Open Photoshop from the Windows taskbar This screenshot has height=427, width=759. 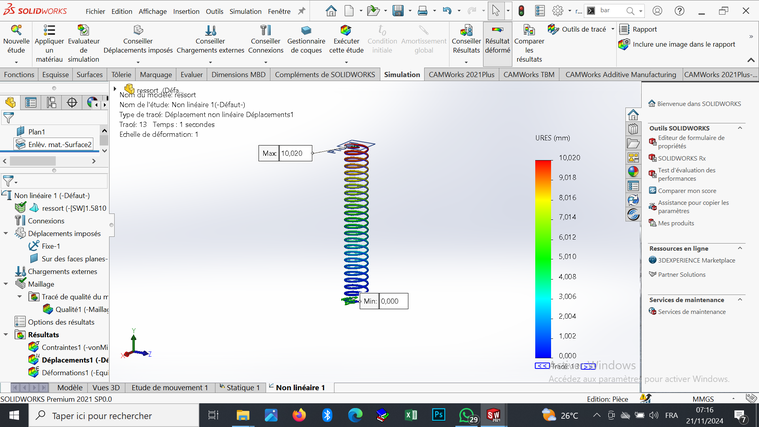tap(438, 414)
